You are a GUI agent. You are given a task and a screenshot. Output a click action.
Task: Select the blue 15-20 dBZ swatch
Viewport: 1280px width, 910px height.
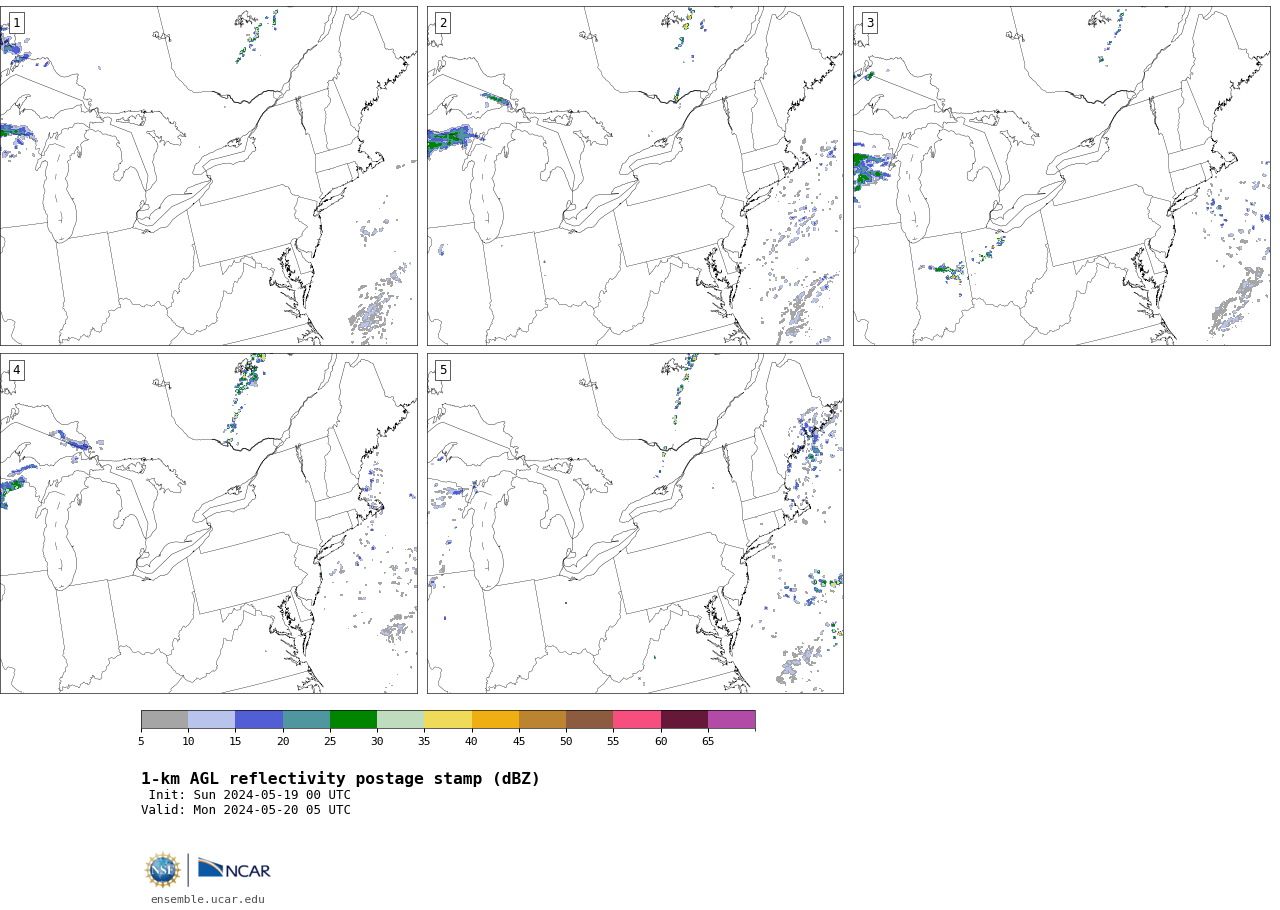[259, 720]
